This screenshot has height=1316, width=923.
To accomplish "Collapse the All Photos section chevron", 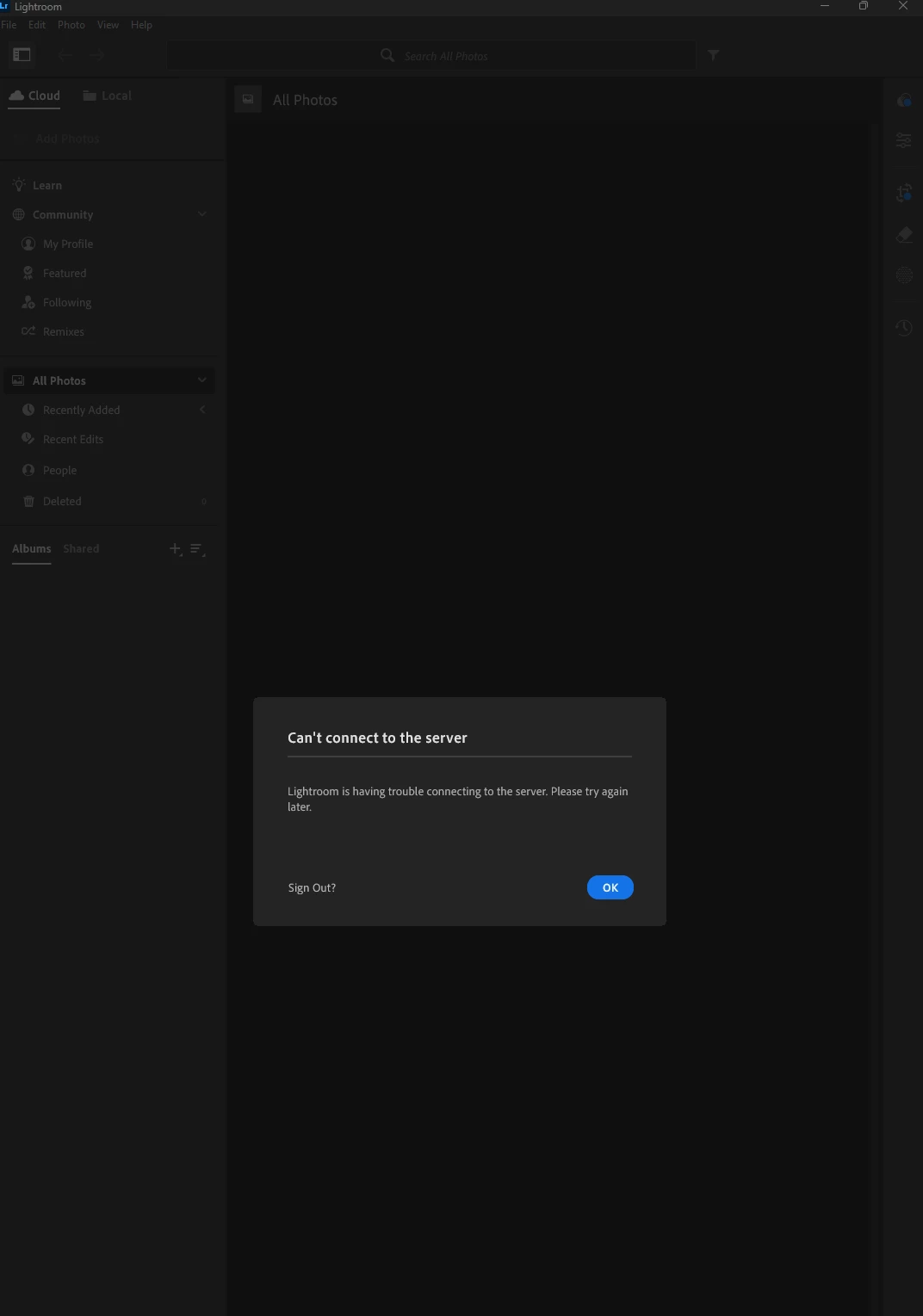I will [202, 380].
